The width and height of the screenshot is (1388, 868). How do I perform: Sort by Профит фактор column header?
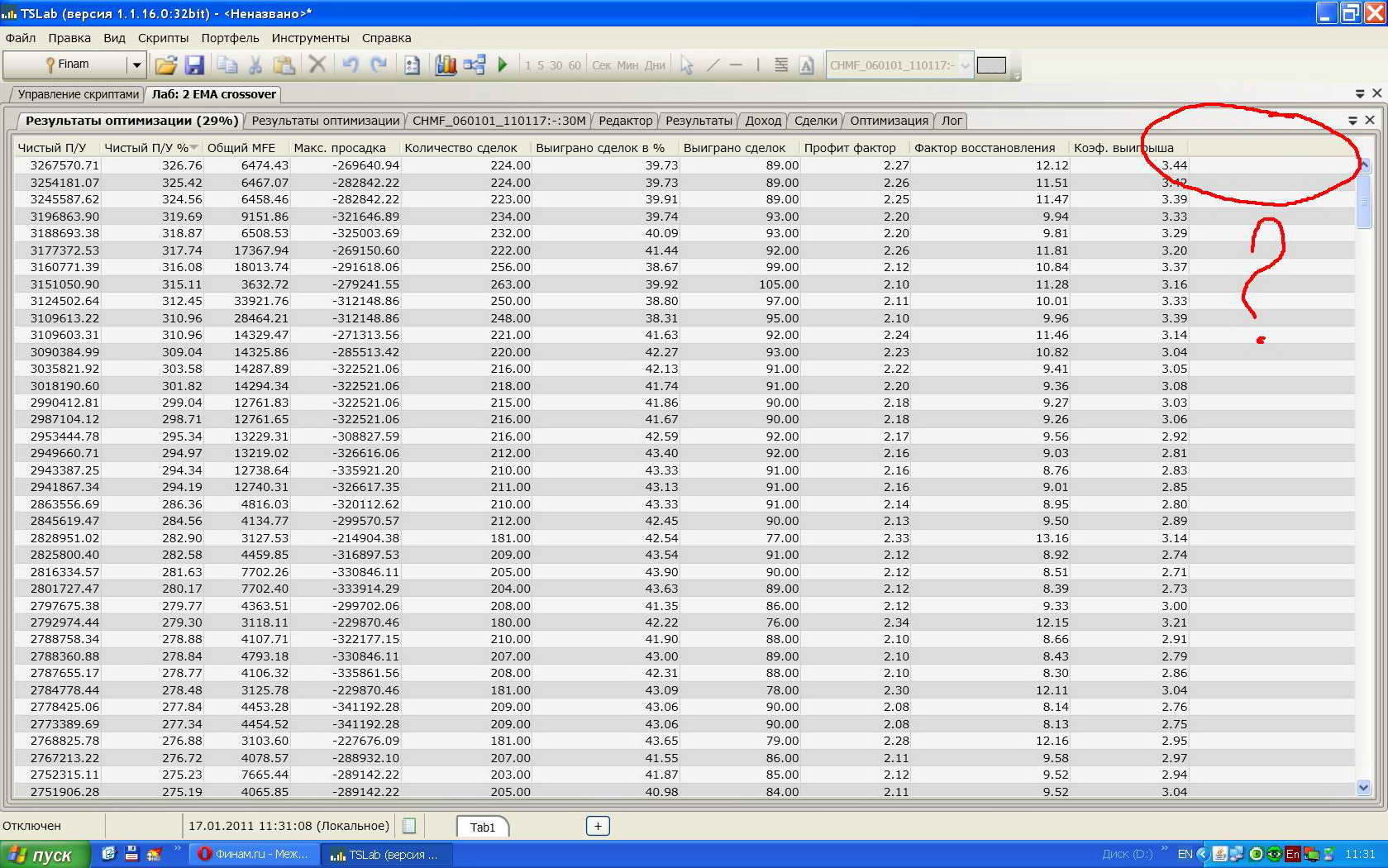point(850,148)
